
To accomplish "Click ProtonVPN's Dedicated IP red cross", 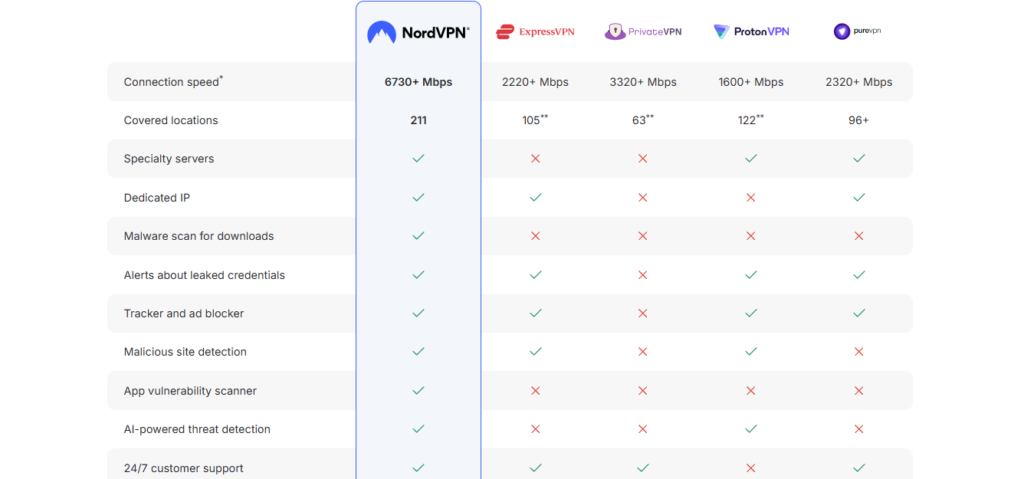I will (x=751, y=198).
